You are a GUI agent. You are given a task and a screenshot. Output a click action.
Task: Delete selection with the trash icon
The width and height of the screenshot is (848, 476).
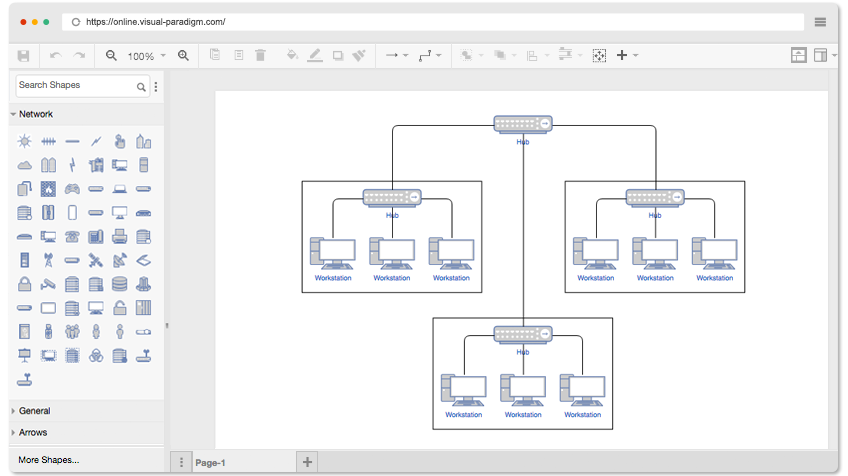tap(261, 55)
